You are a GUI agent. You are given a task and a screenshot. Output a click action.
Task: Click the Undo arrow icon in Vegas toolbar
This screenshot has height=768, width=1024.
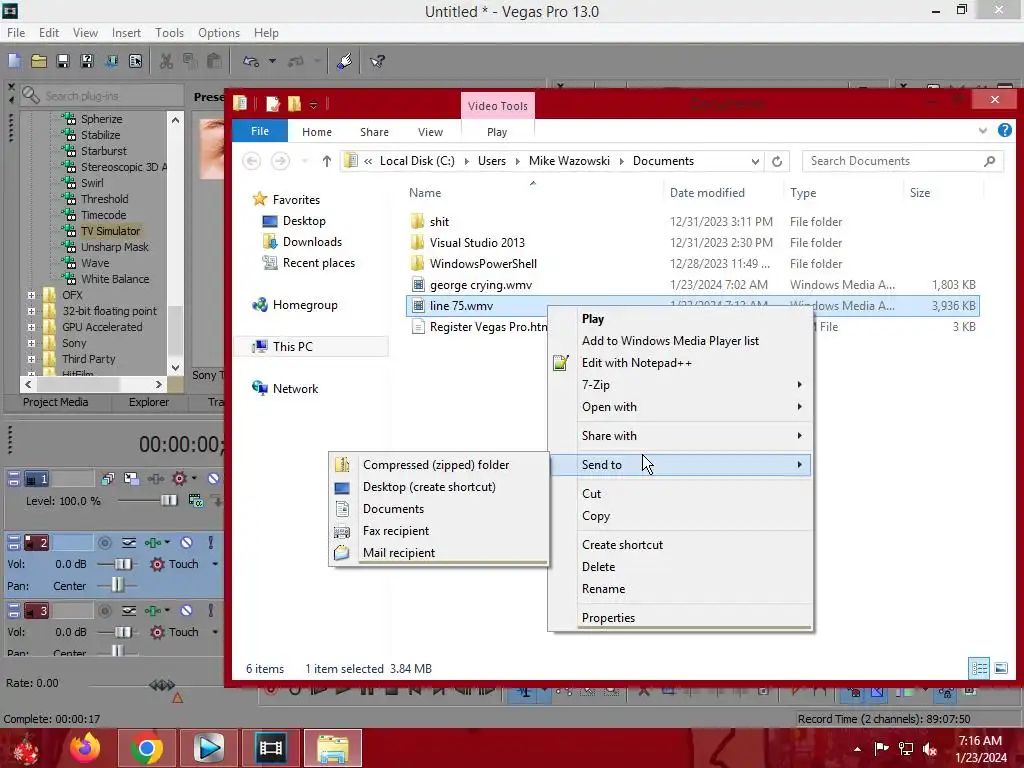click(251, 61)
